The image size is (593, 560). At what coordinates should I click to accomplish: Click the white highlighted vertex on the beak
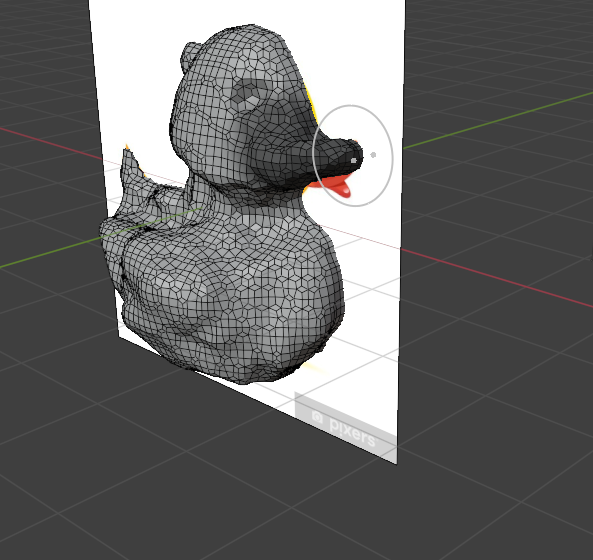(x=354, y=161)
